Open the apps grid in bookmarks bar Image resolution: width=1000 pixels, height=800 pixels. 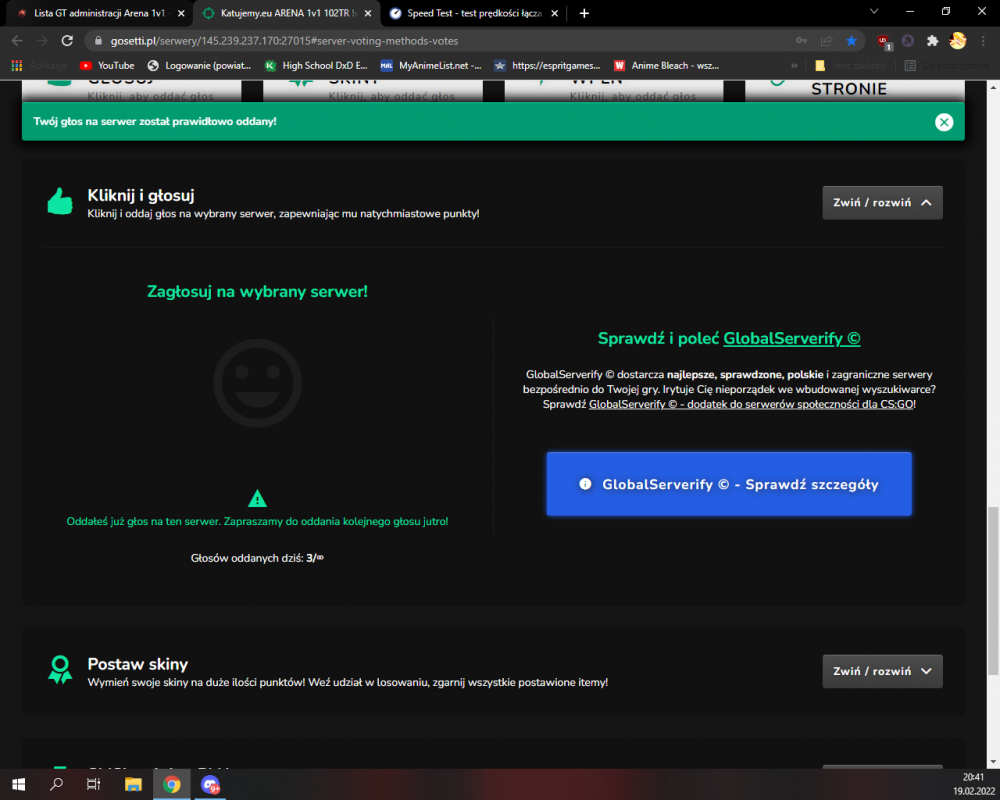pyautogui.click(x=17, y=66)
